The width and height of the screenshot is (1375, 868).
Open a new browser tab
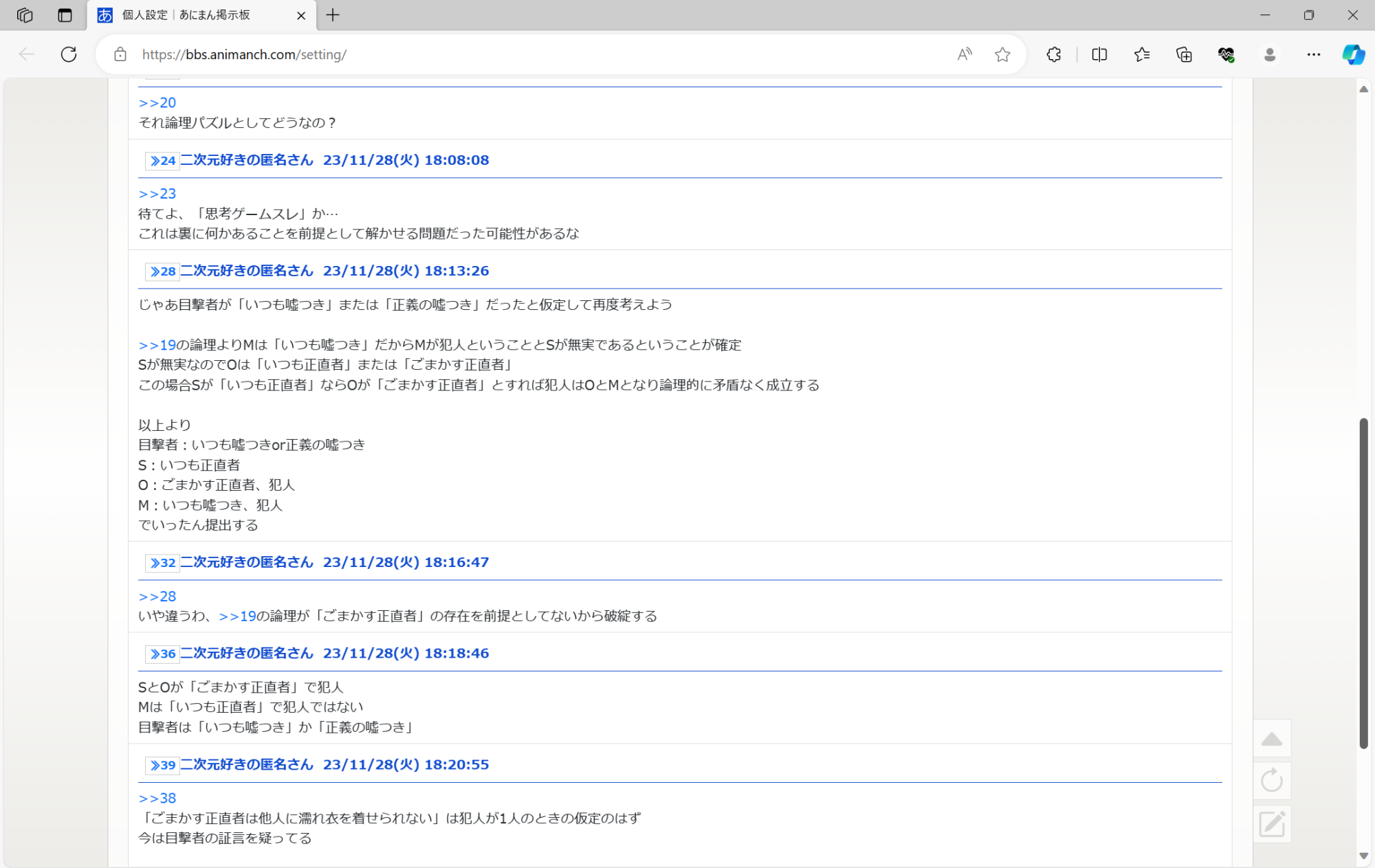click(x=333, y=15)
